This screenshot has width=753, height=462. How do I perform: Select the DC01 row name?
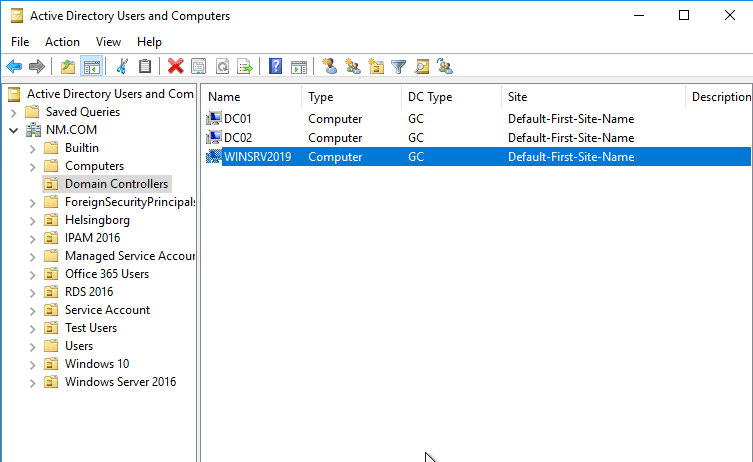[238, 119]
